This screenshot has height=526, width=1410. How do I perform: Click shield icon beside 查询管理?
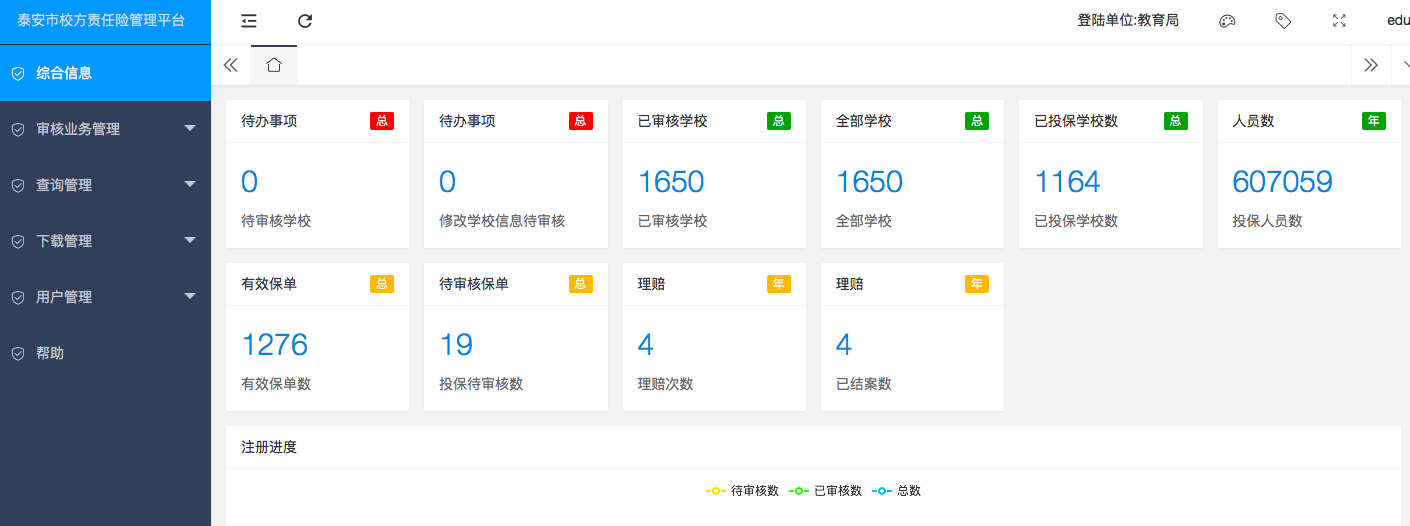(17, 185)
